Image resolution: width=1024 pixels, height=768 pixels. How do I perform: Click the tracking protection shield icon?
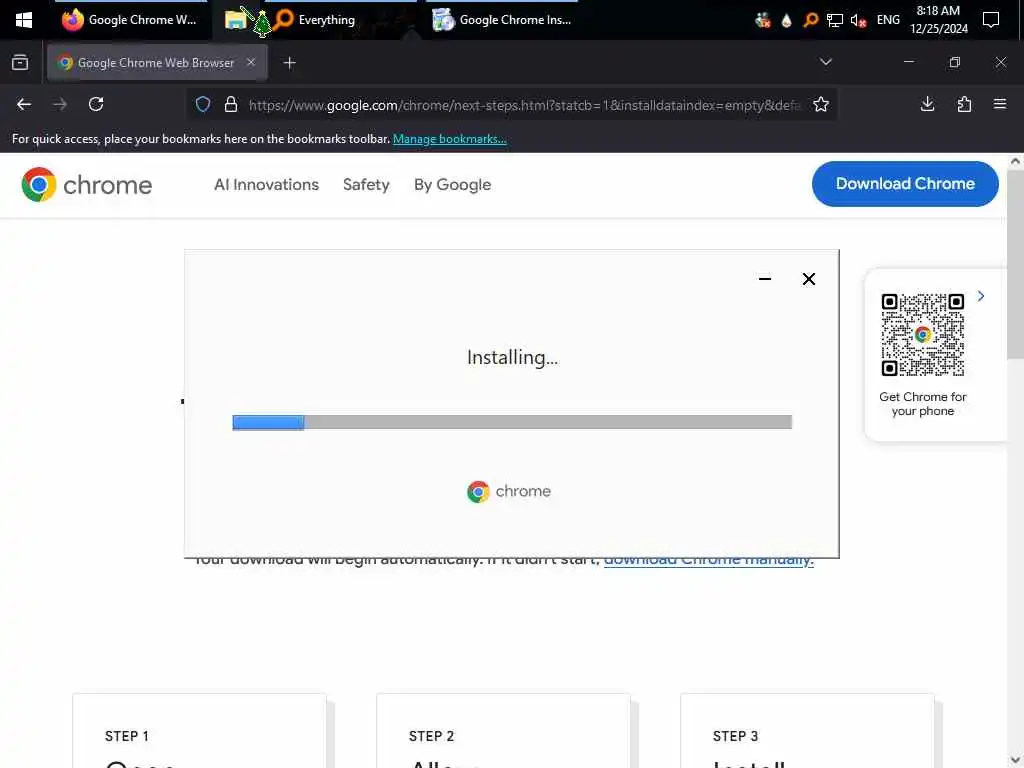tap(203, 104)
